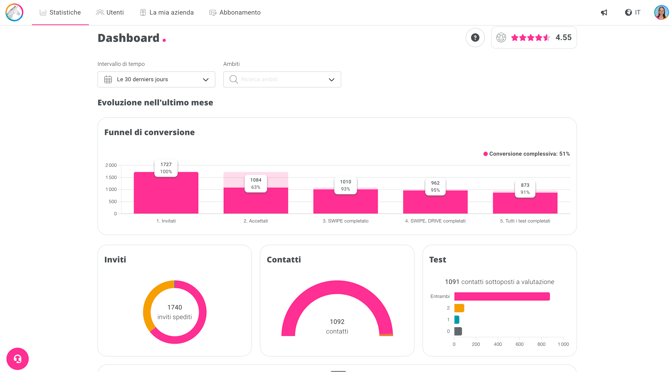Click the magnifier icon in Ambiti field
Image resolution: width=670 pixels, height=372 pixels.
(233, 79)
